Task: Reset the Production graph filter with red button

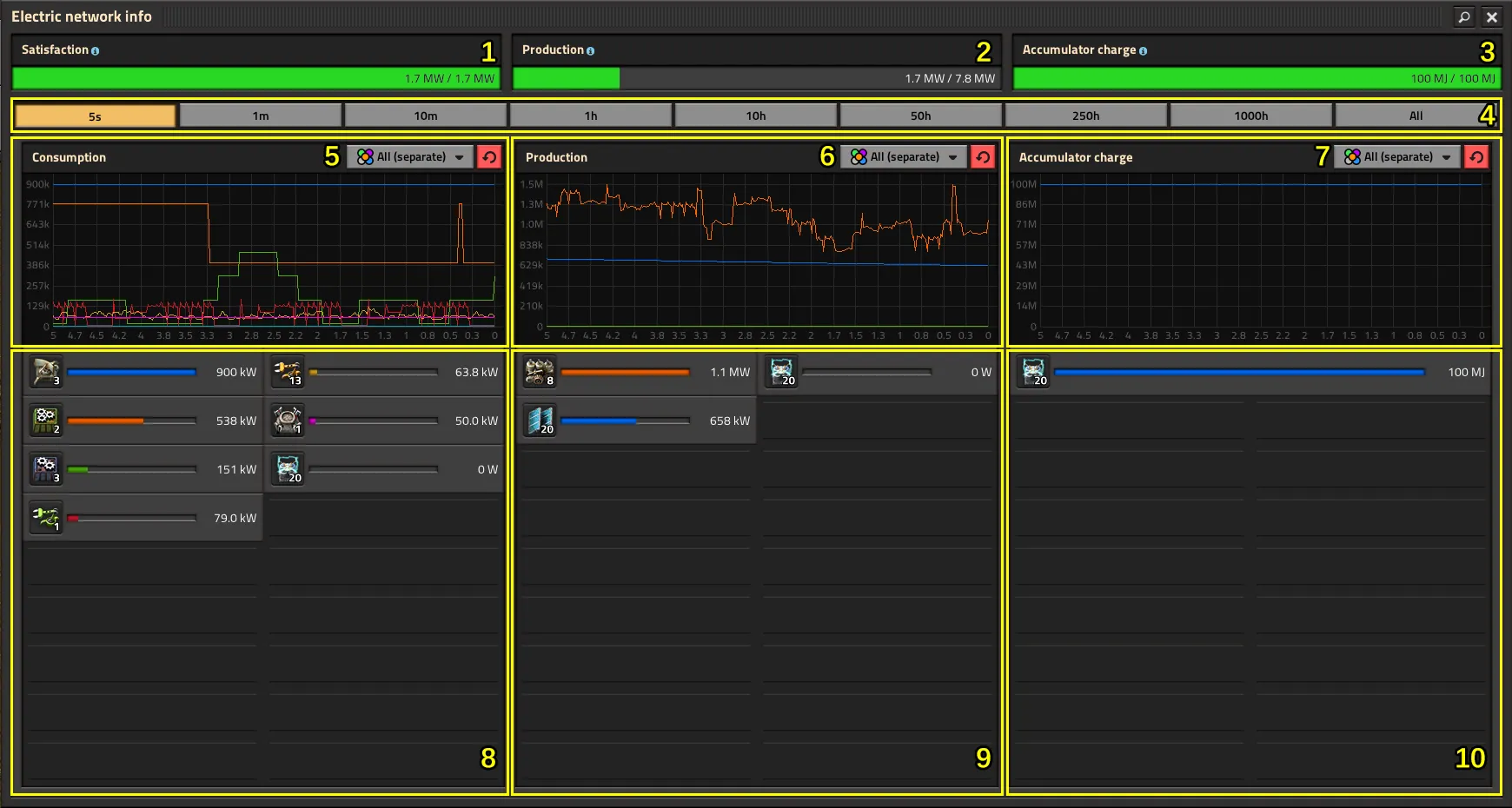Action: click(983, 156)
